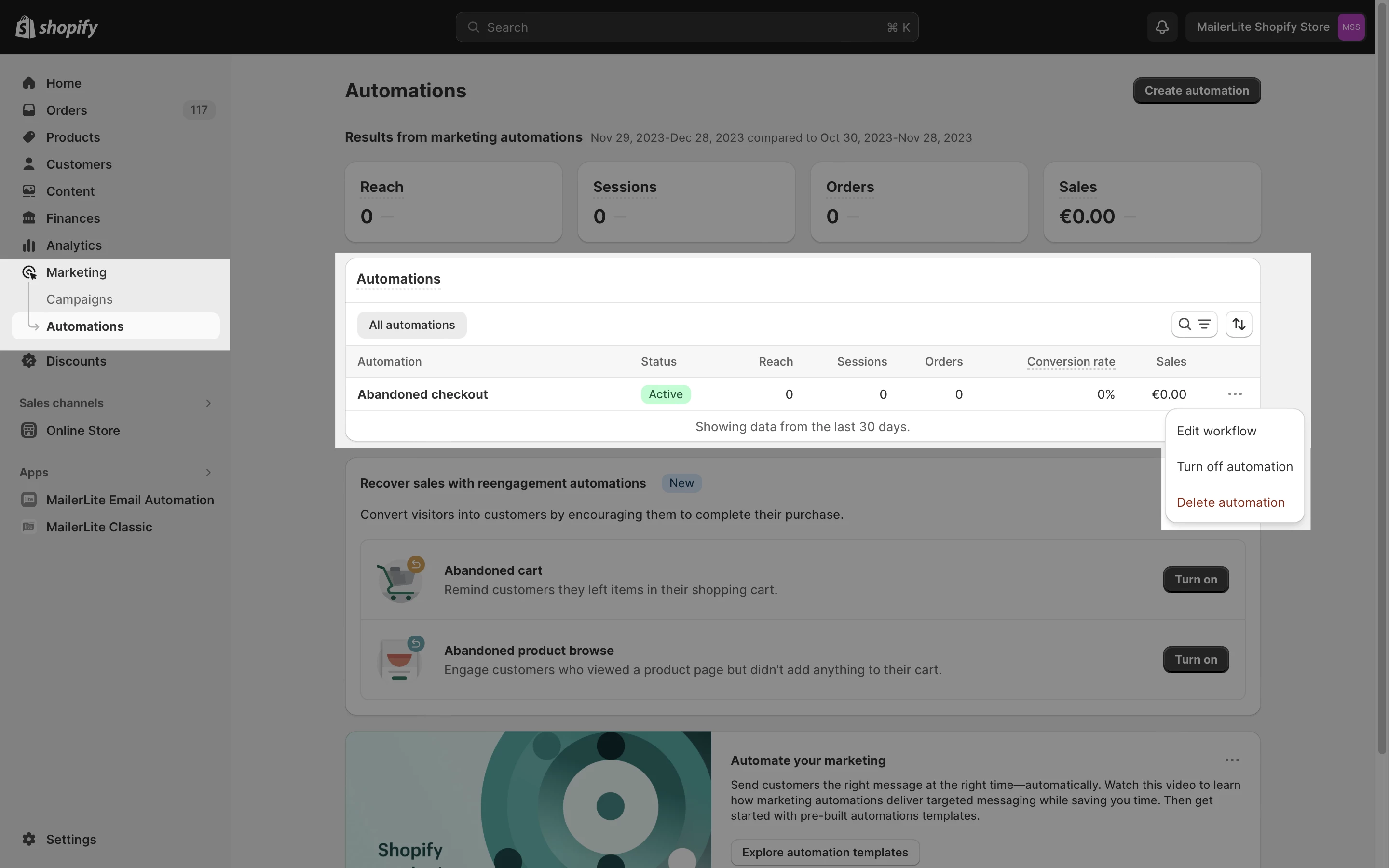Image resolution: width=1389 pixels, height=868 pixels.
Task: Go to Analytics in the sidebar
Action: (x=73, y=245)
